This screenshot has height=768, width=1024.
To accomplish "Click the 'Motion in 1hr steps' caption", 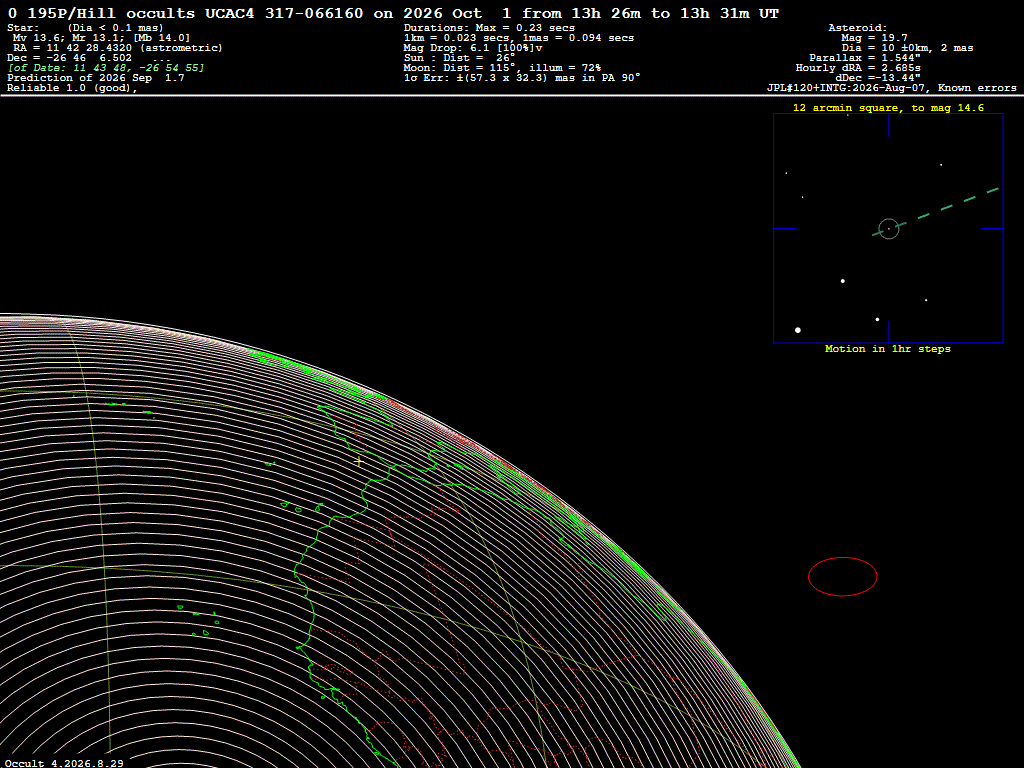I will click(888, 349).
